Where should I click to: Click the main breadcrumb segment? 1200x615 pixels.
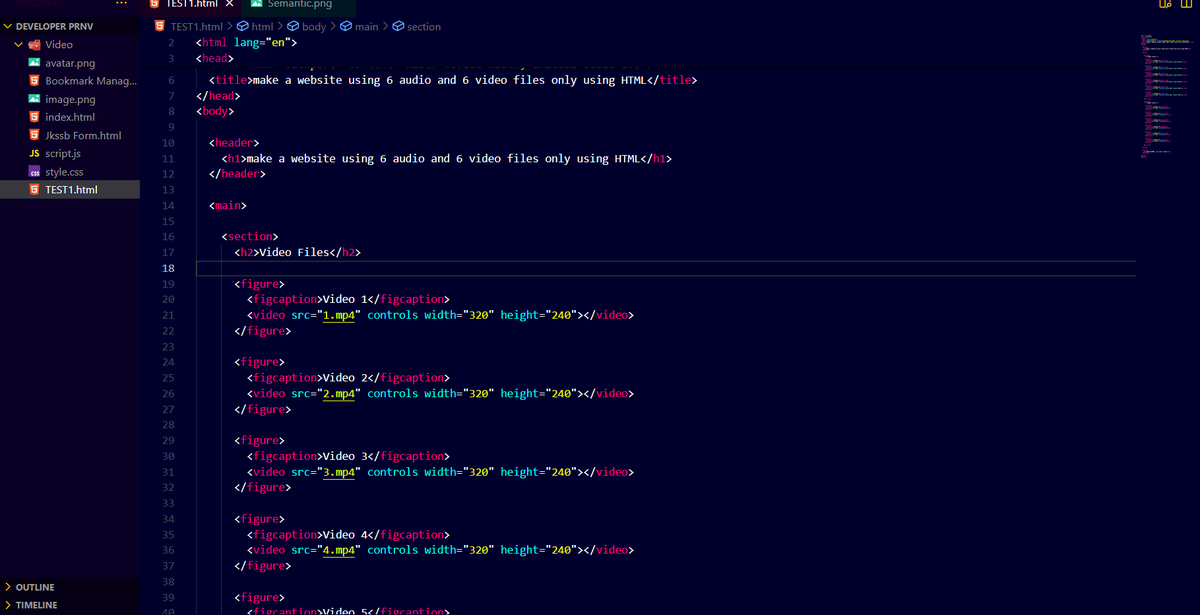tap(367, 27)
